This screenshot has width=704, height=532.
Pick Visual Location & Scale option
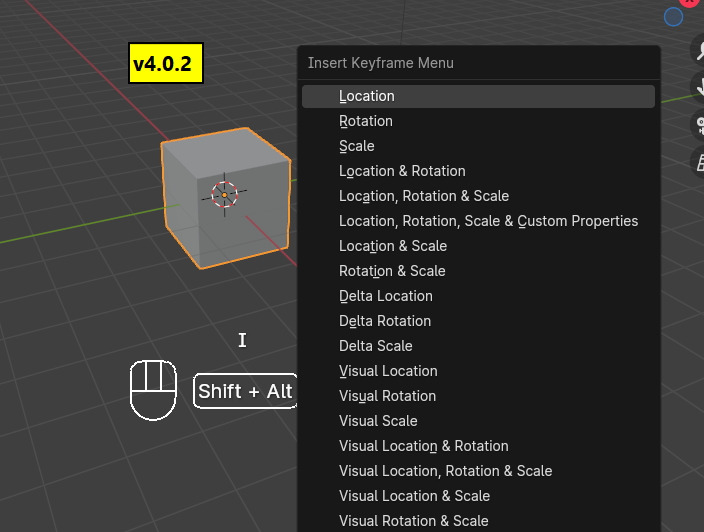[x=478, y=496]
